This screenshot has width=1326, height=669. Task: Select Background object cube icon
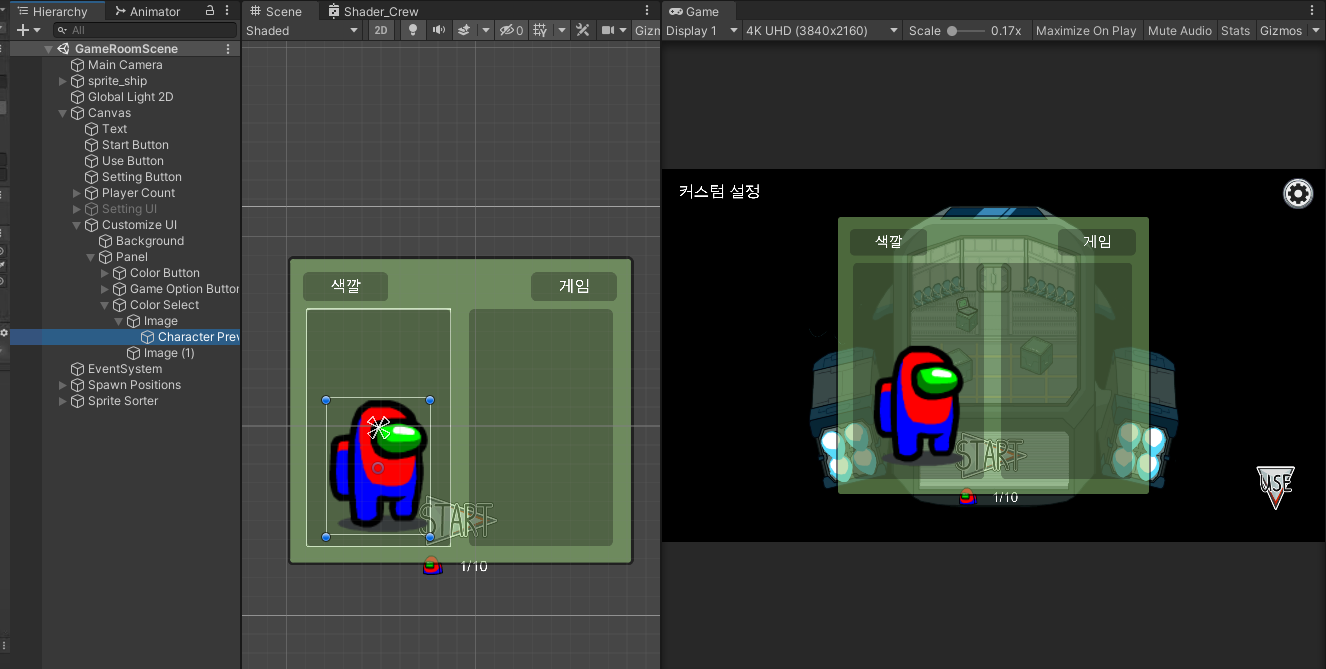coord(105,241)
